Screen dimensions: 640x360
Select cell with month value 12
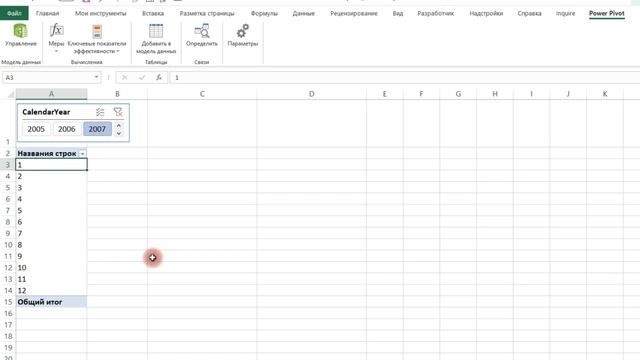(x=51, y=291)
